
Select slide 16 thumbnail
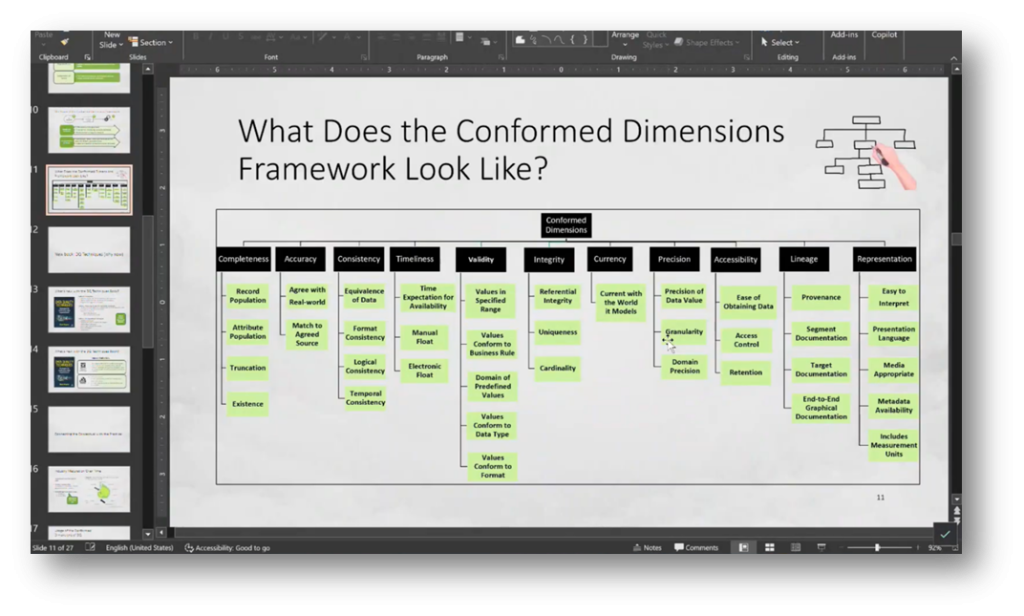pyautogui.click(x=89, y=489)
